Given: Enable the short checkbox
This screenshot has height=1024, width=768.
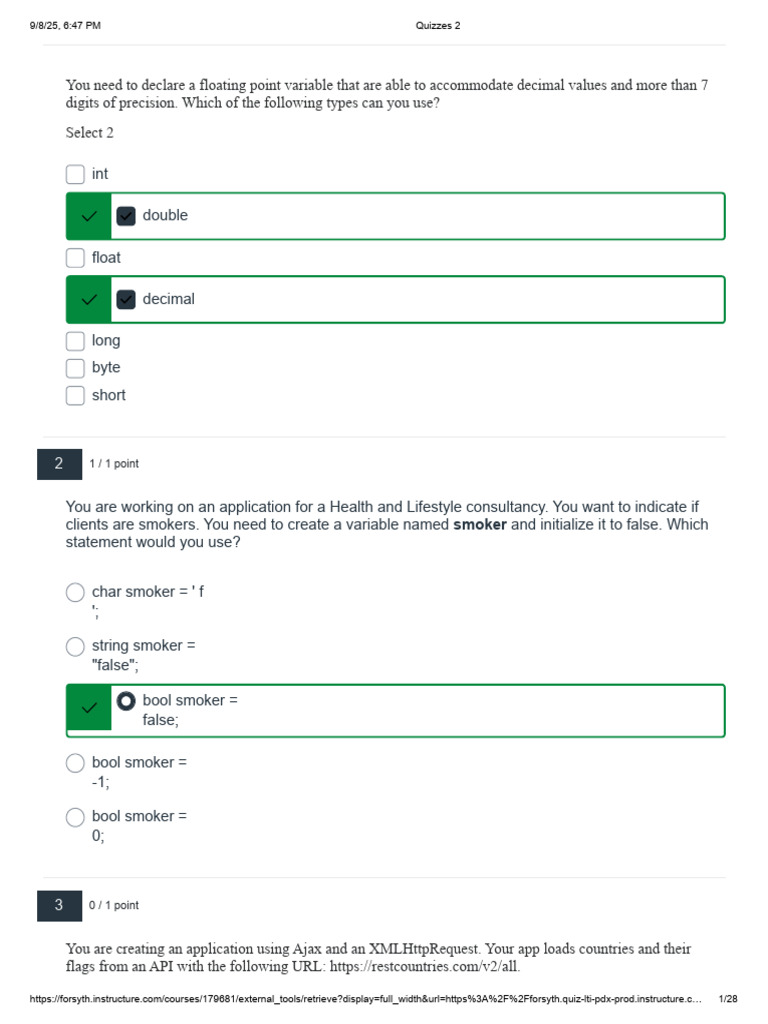Looking at the screenshot, I should click(x=75, y=396).
